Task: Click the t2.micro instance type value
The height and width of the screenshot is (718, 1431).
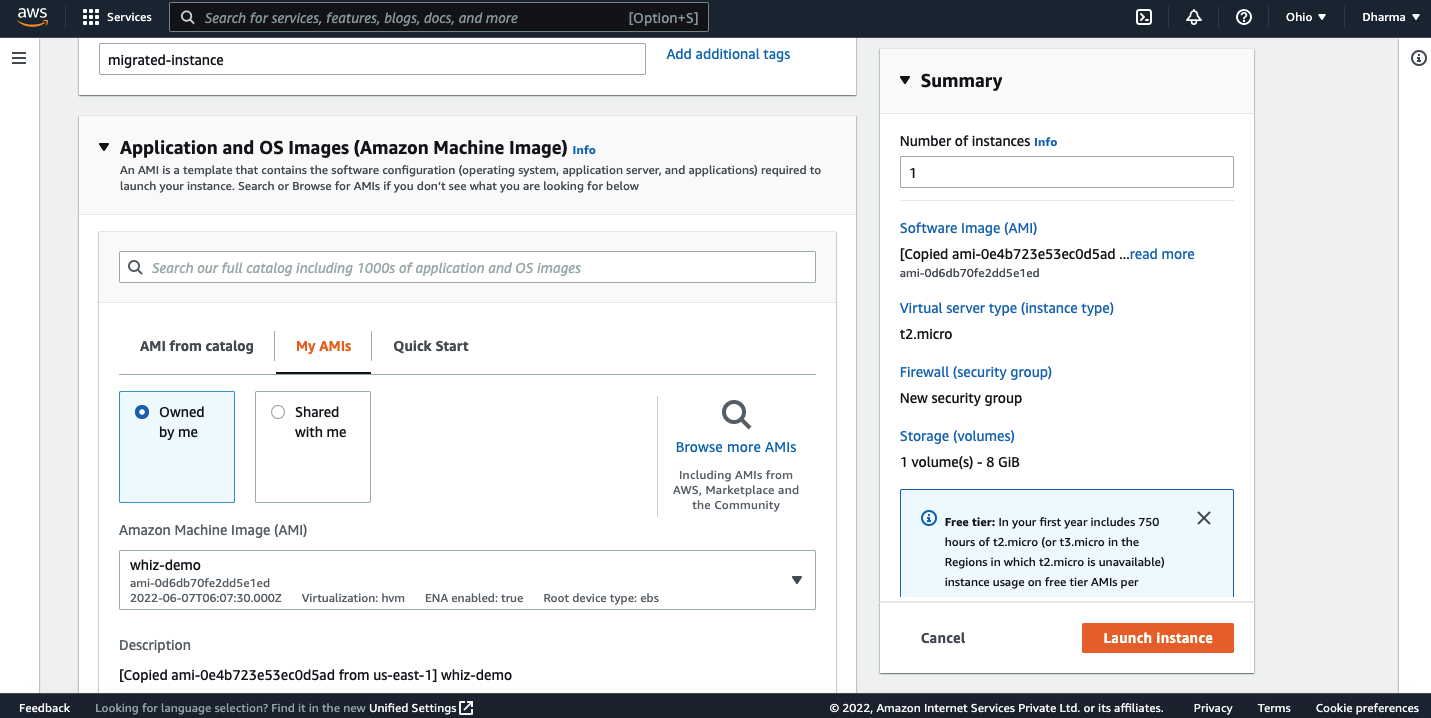Action: pyautogui.click(x=926, y=334)
